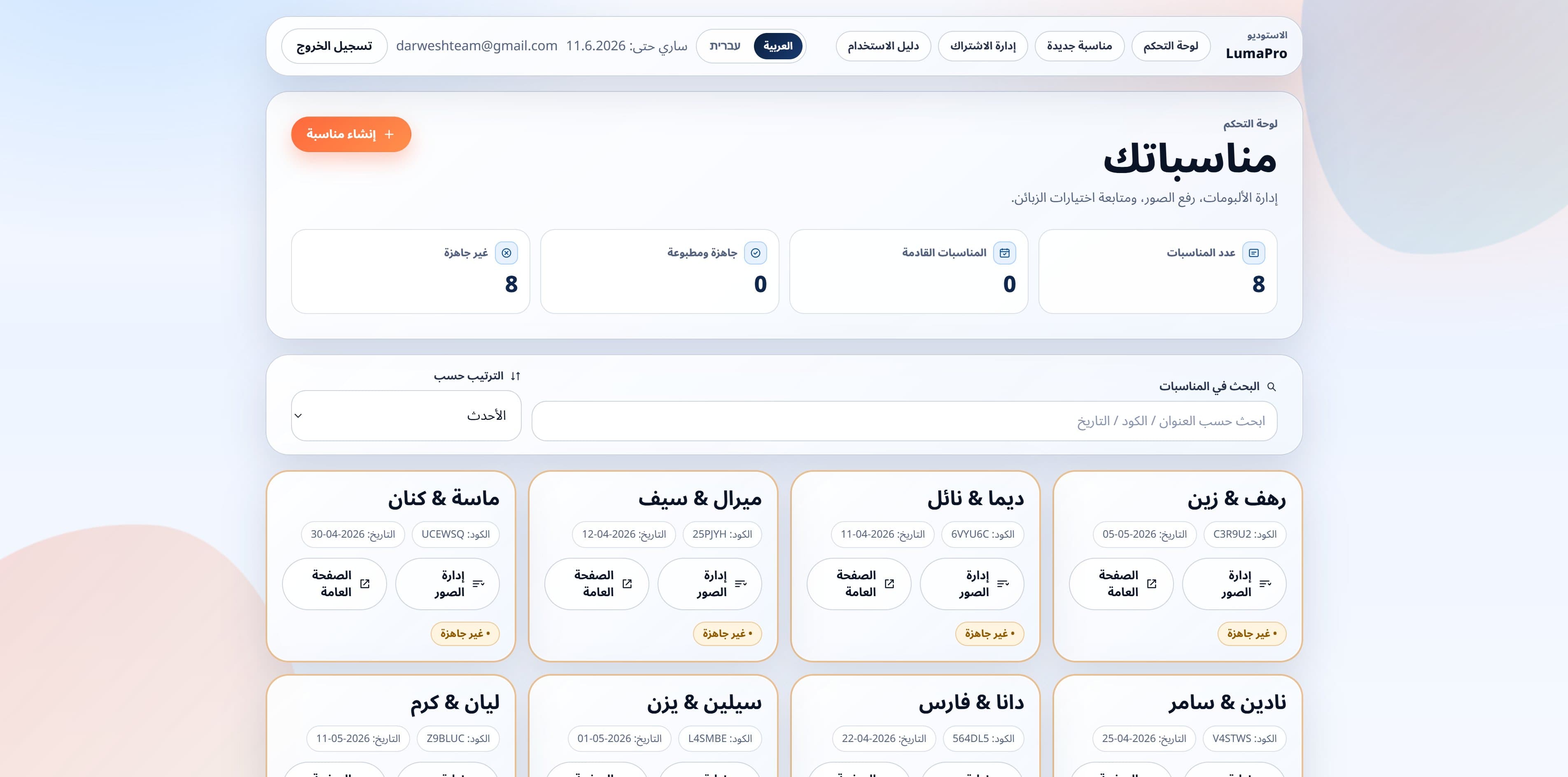Open إدارة الاشتراك nav item

[x=982, y=46]
